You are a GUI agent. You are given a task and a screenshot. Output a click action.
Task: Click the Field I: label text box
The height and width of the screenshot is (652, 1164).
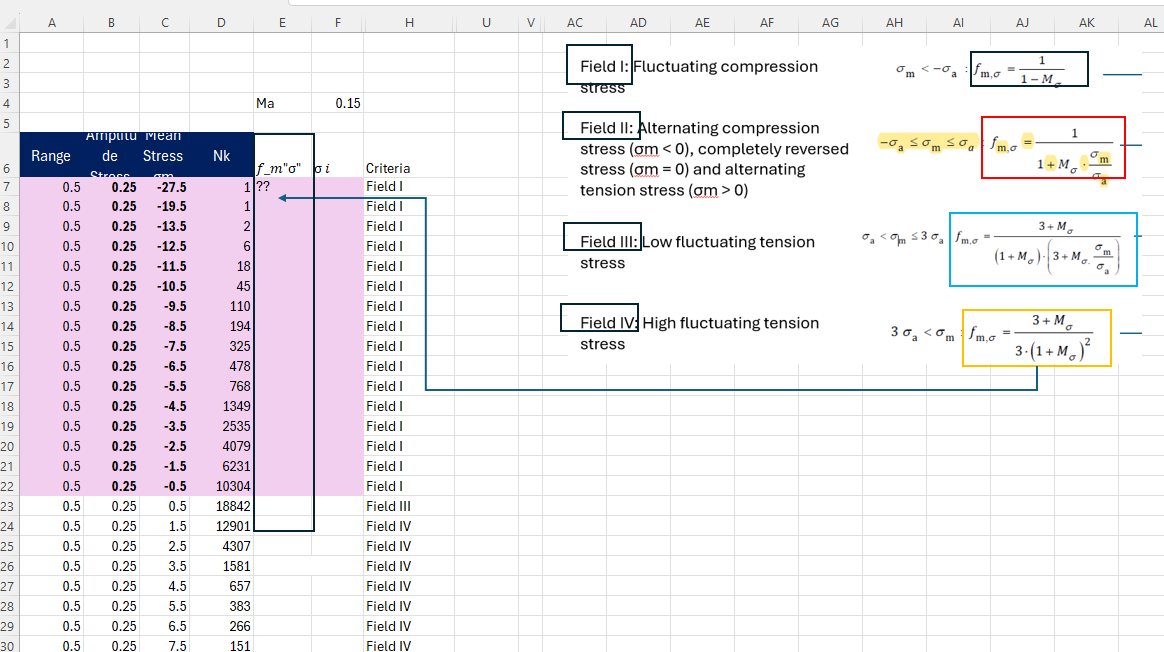[598, 65]
